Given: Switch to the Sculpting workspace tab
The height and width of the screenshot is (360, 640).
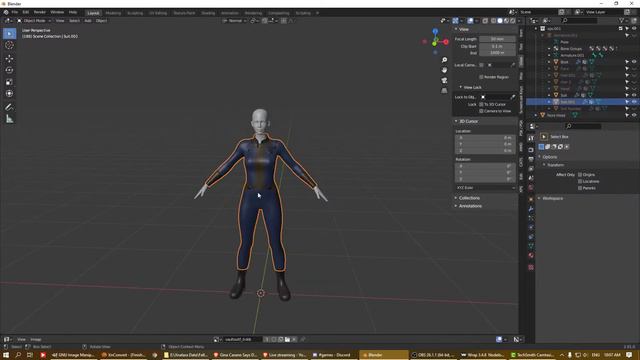Looking at the screenshot, I should [x=135, y=13].
